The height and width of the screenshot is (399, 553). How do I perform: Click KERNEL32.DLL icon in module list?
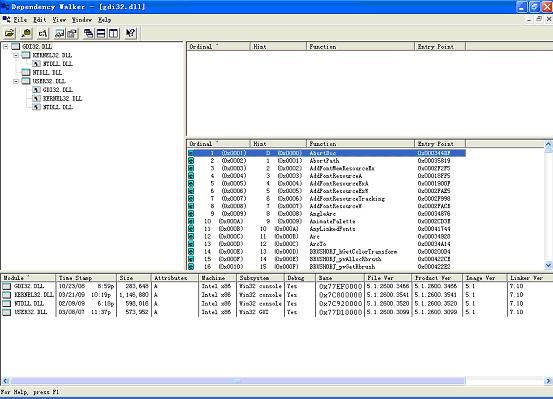pos(7,295)
